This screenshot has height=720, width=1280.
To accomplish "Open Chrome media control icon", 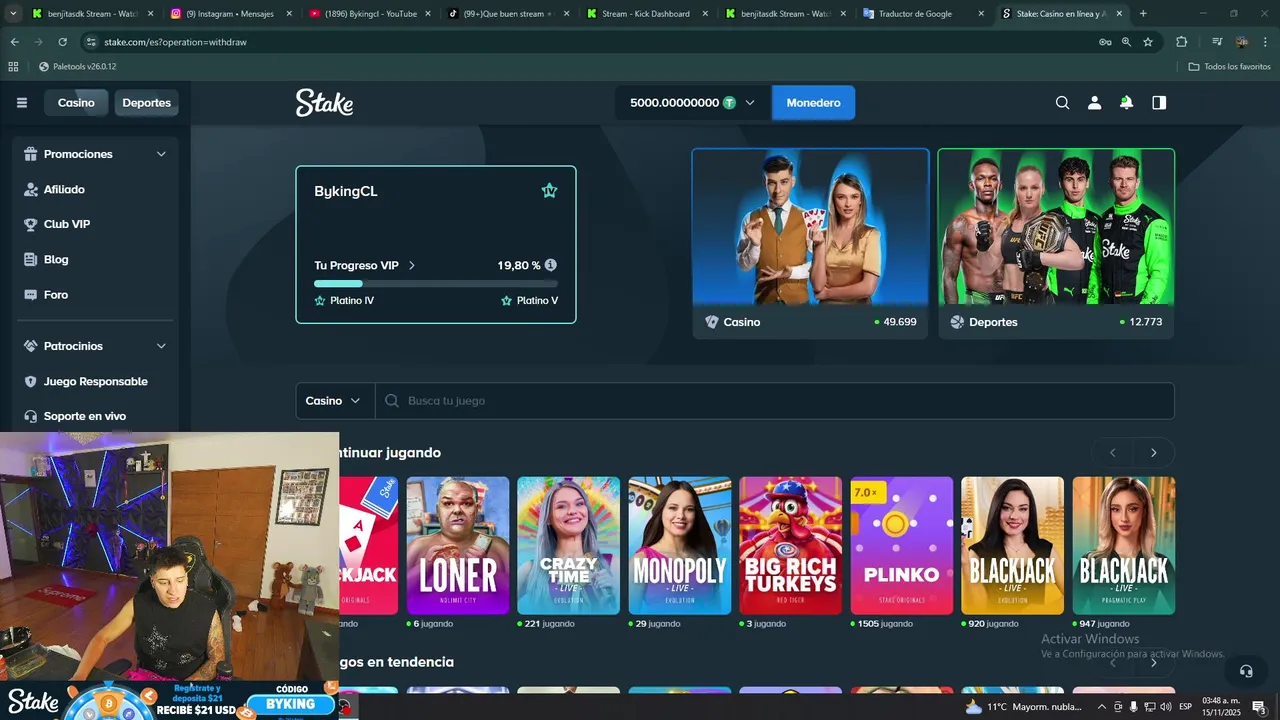I will (1217, 42).
